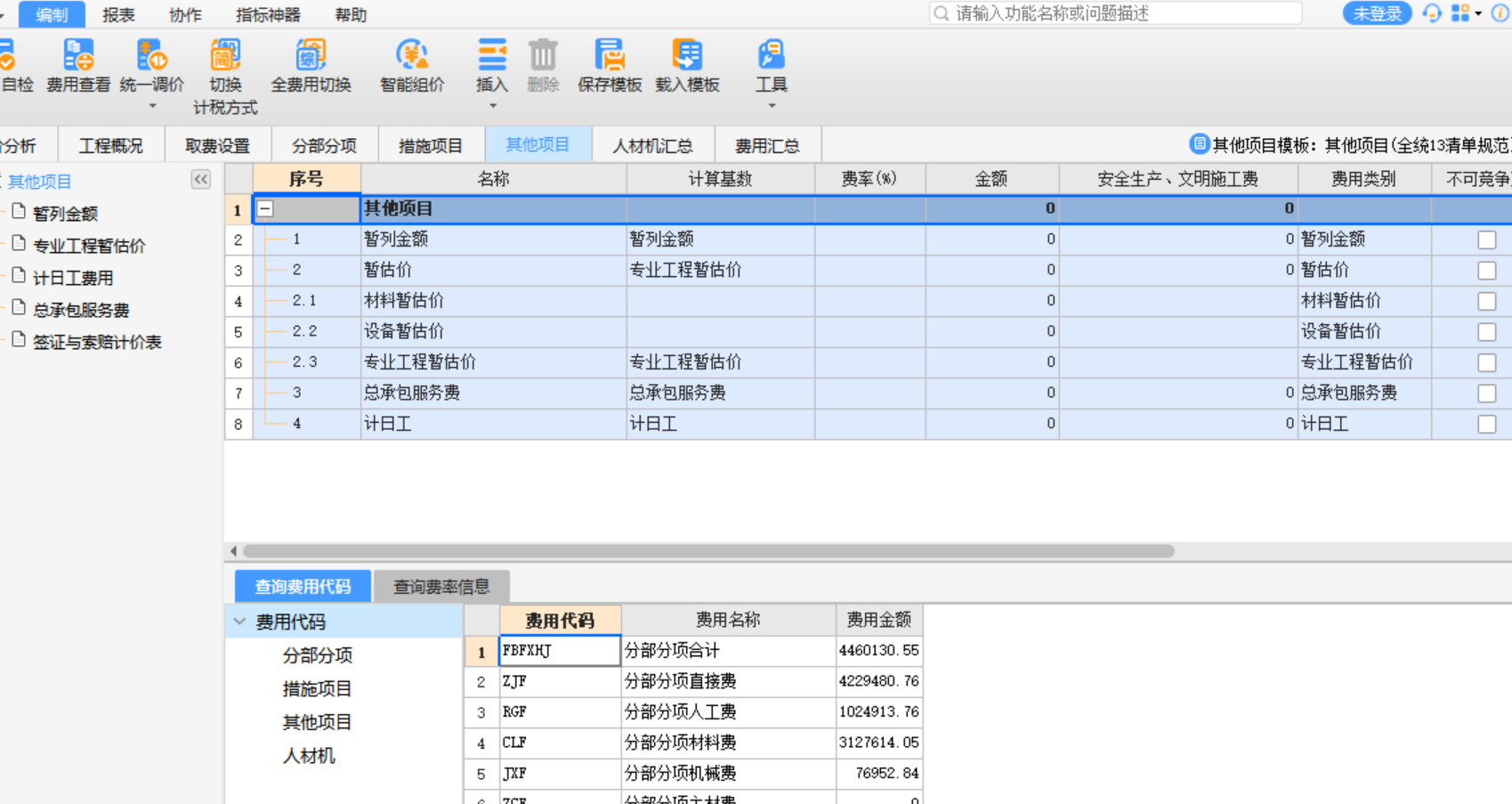Open the 统一调价 dropdown arrow
The image size is (1512, 804).
(152, 106)
